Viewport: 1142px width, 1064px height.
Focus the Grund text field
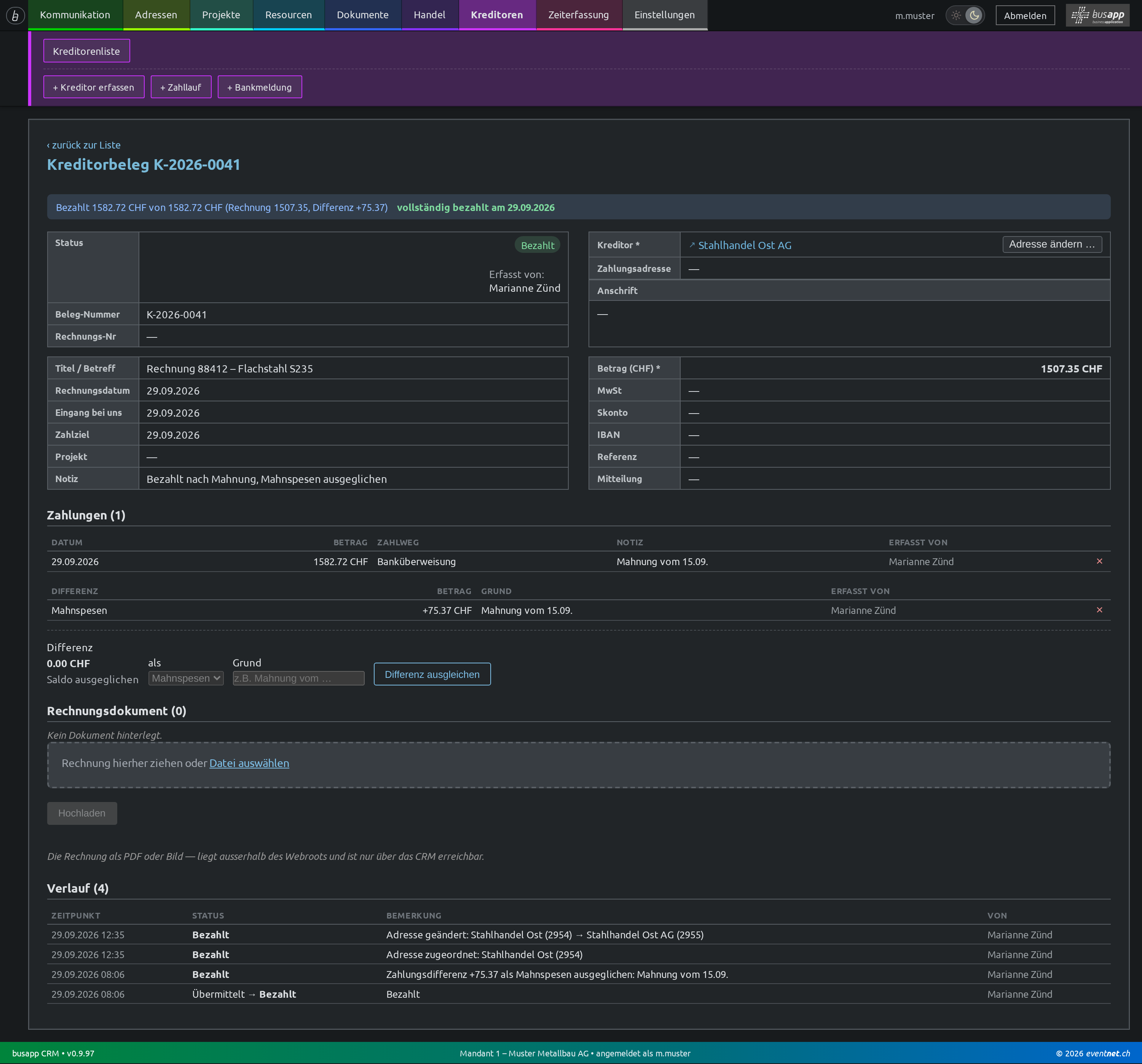click(x=298, y=678)
